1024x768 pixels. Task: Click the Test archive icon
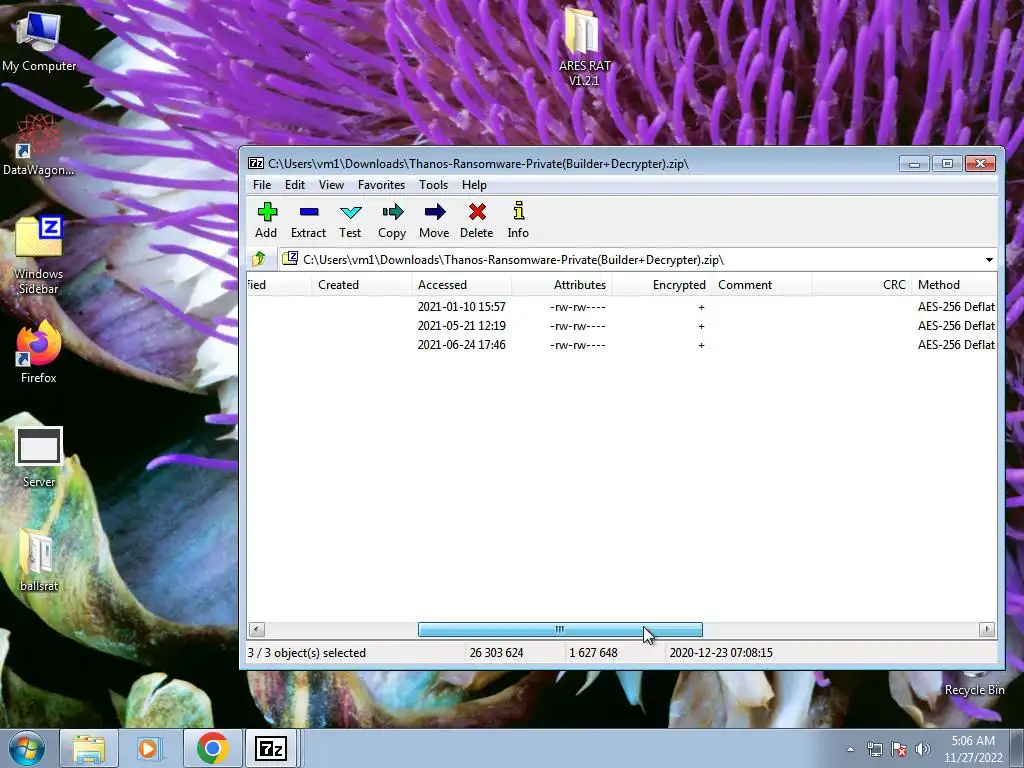350,220
